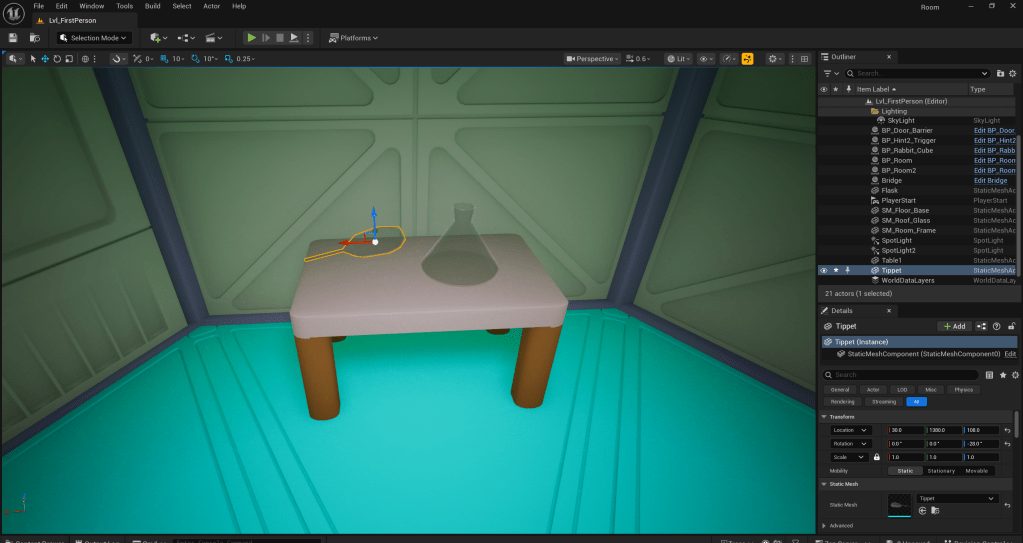Select the rotate tool in viewport toolbar
Image resolution: width=1023 pixels, height=543 pixels.
pos(57,59)
